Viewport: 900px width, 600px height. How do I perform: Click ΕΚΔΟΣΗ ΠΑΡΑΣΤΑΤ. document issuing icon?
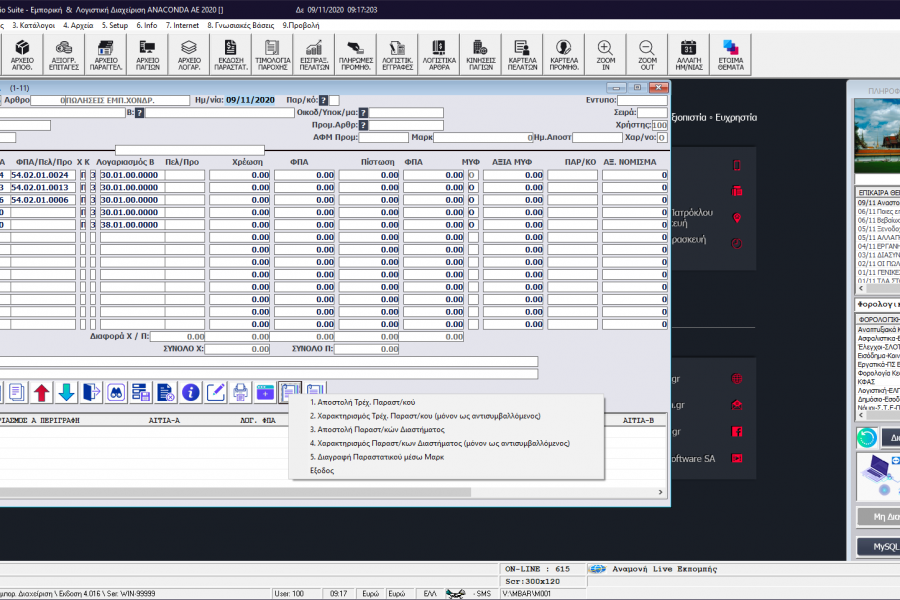pyautogui.click(x=231, y=55)
